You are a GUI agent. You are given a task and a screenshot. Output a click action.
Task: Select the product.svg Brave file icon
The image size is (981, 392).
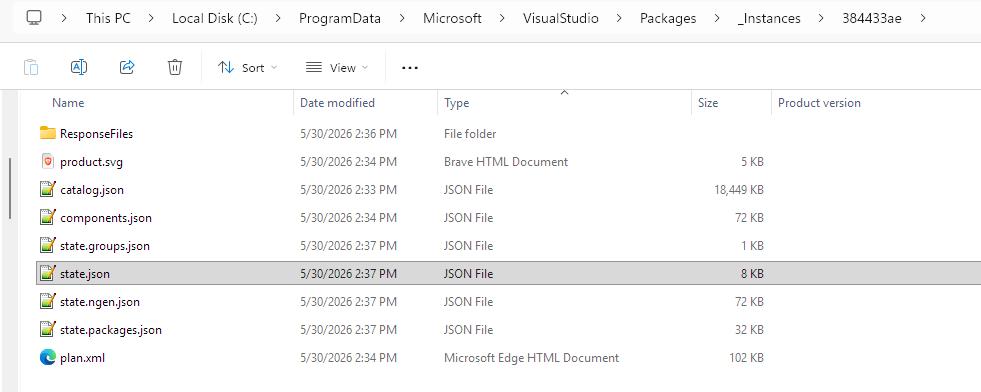(48, 161)
